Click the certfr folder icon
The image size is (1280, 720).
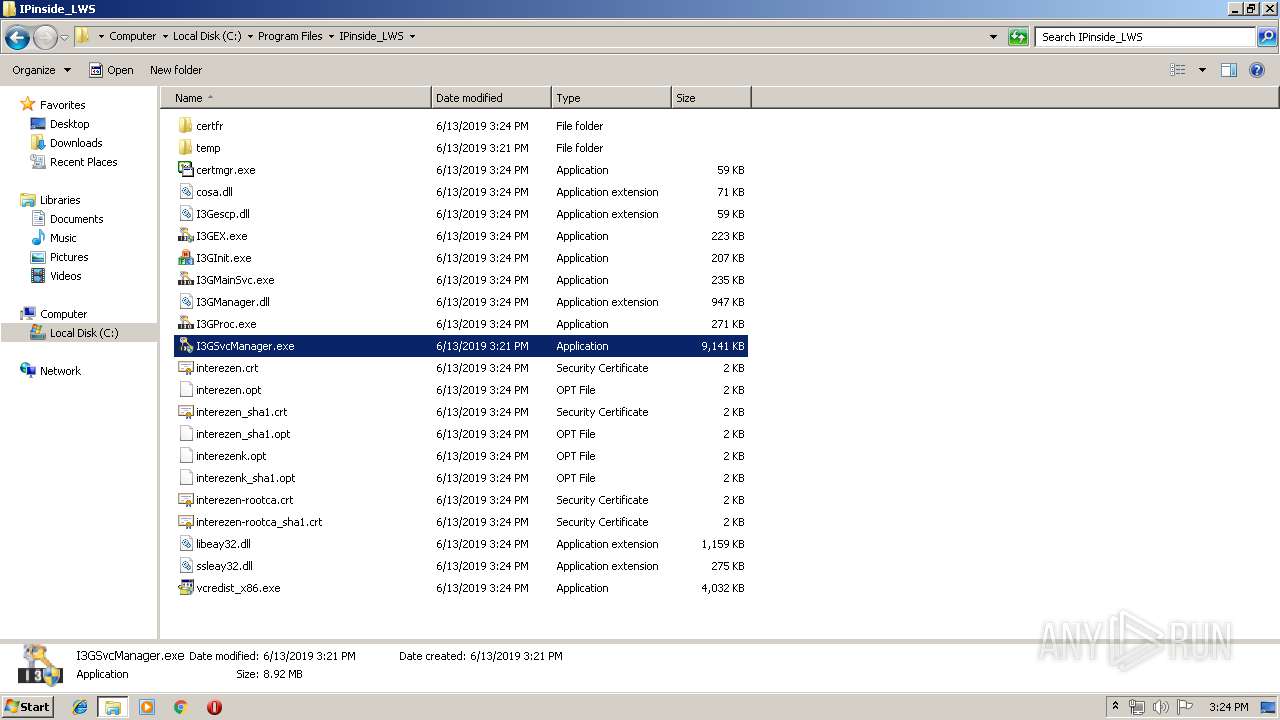pyautogui.click(x=185, y=126)
